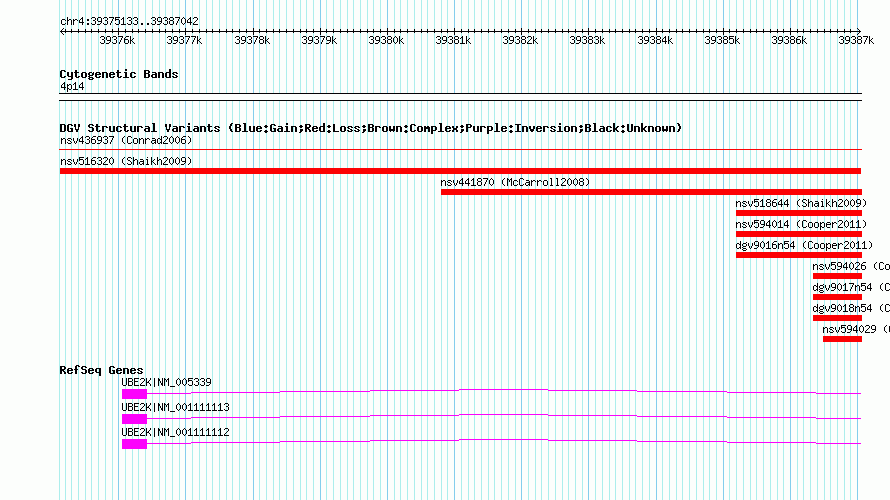Screen dimensions: 890x500
Task: Click the red bar under nsv594026
Action: [837, 276]
